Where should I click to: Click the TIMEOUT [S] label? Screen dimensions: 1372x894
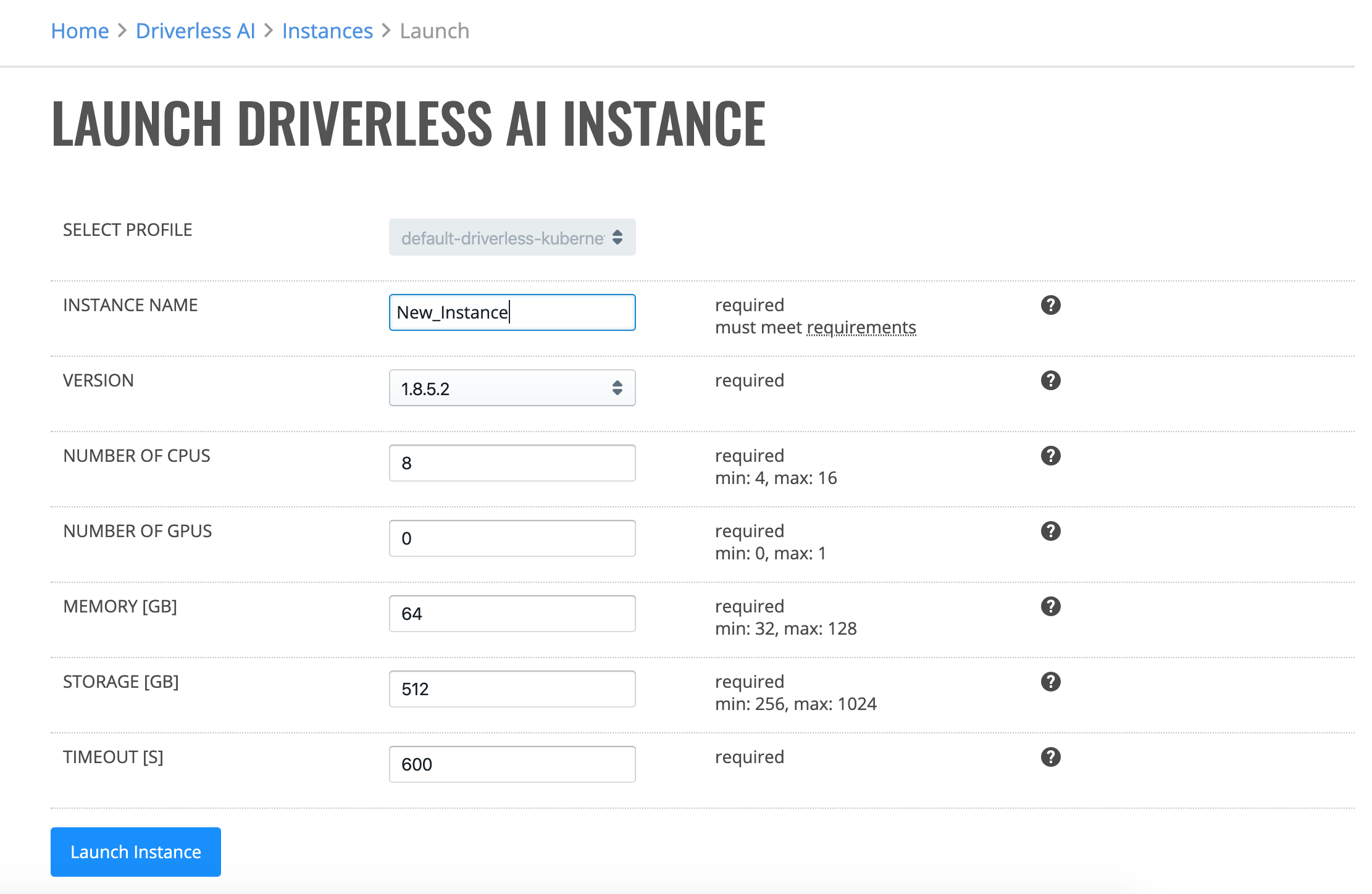tap(114, 757)
